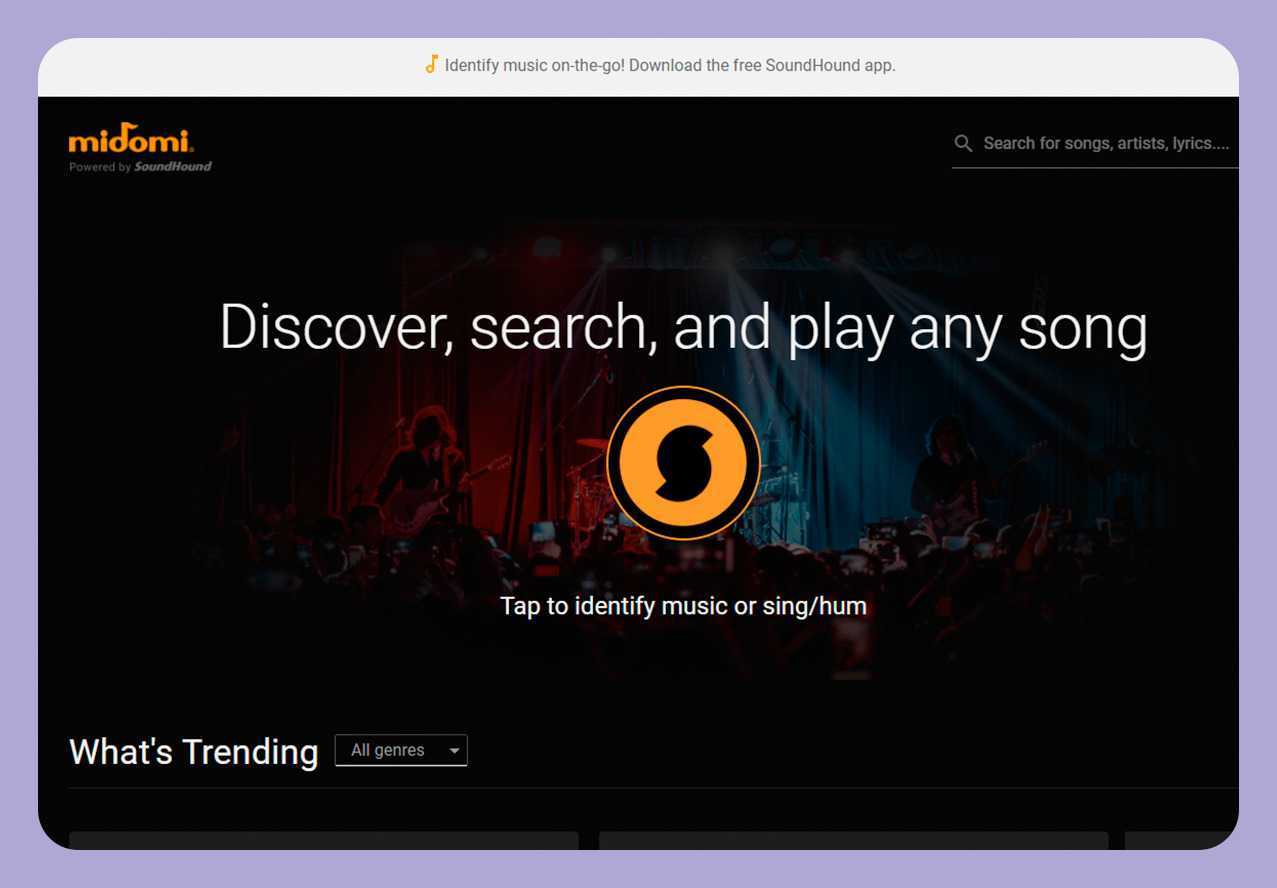Tap the orange SoundHound identify button
Image resolution: width=1277 pixels, height=888 pixels.
[x=683, y=463]
